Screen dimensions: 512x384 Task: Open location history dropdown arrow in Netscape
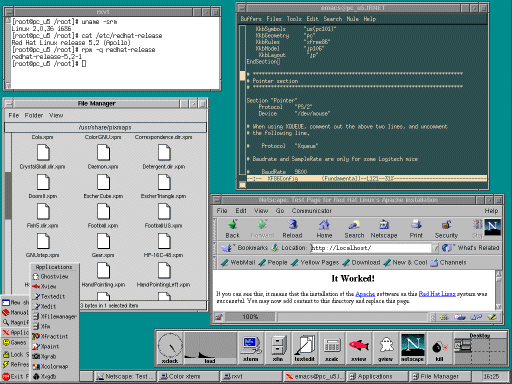click(x=435, y=248)
